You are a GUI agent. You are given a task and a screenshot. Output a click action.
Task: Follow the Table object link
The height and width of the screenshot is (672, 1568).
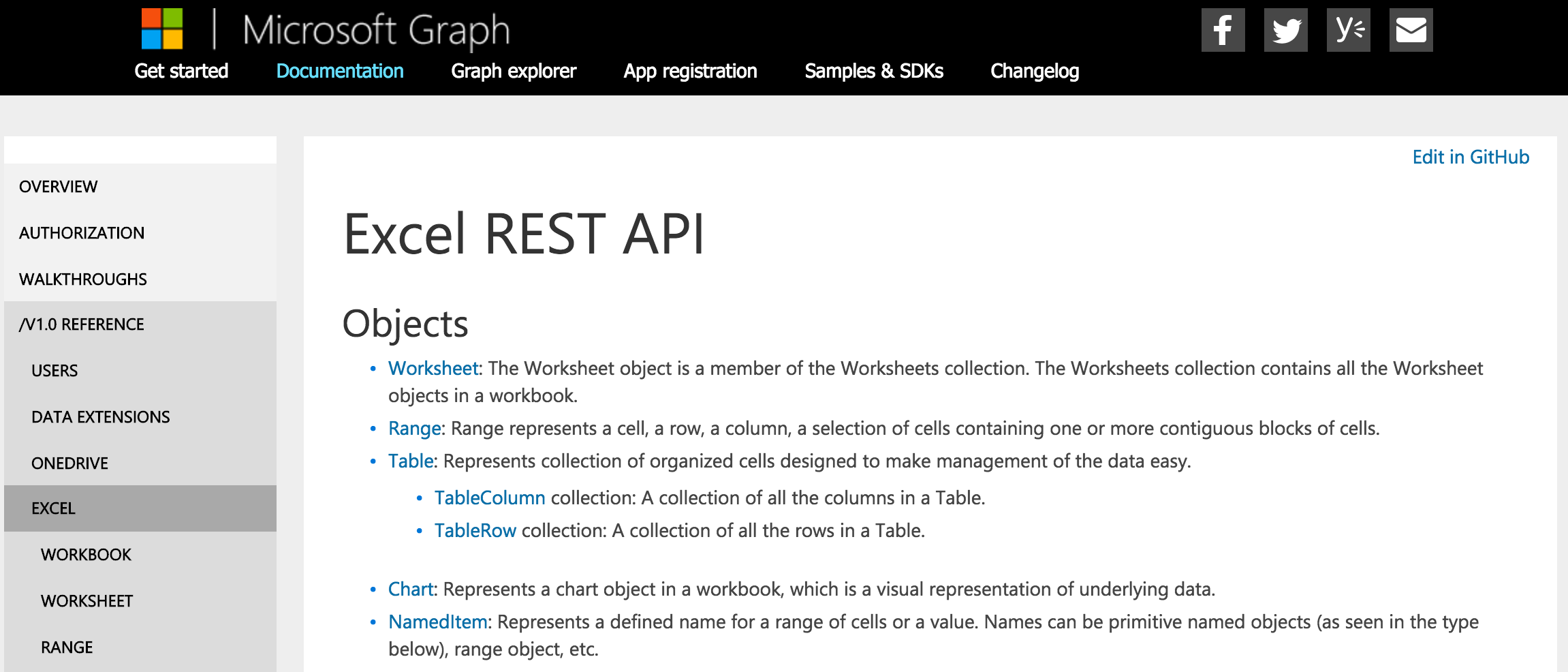(411, 461)
